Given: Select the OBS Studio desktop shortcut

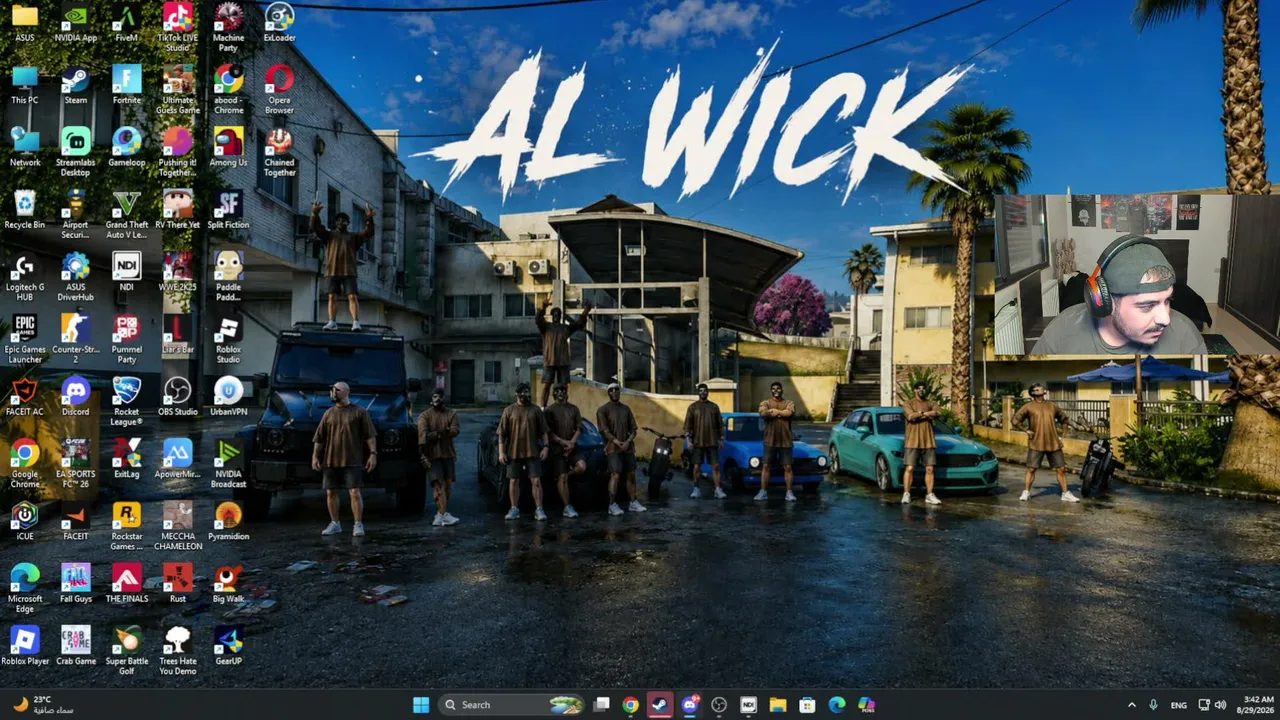Looking at the screenshot, I should point(178,396).
